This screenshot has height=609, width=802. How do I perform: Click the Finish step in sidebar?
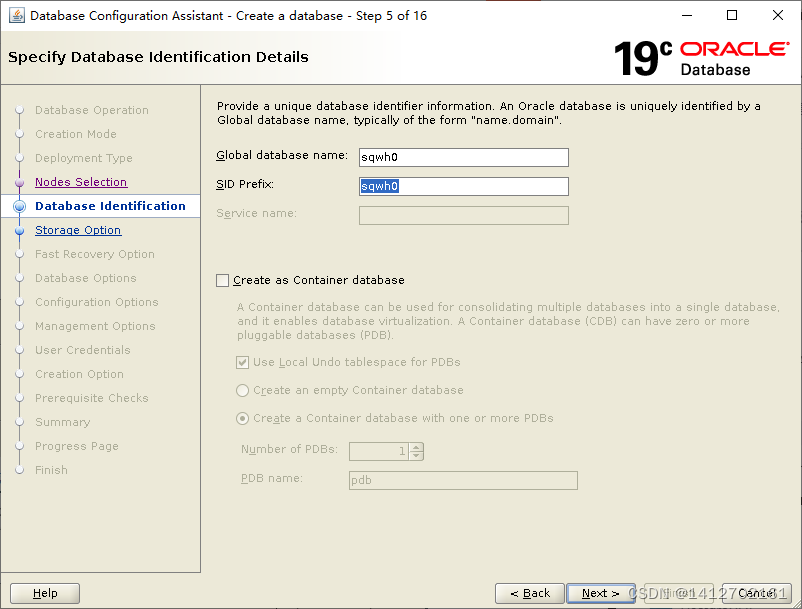[x=51, y=470]
